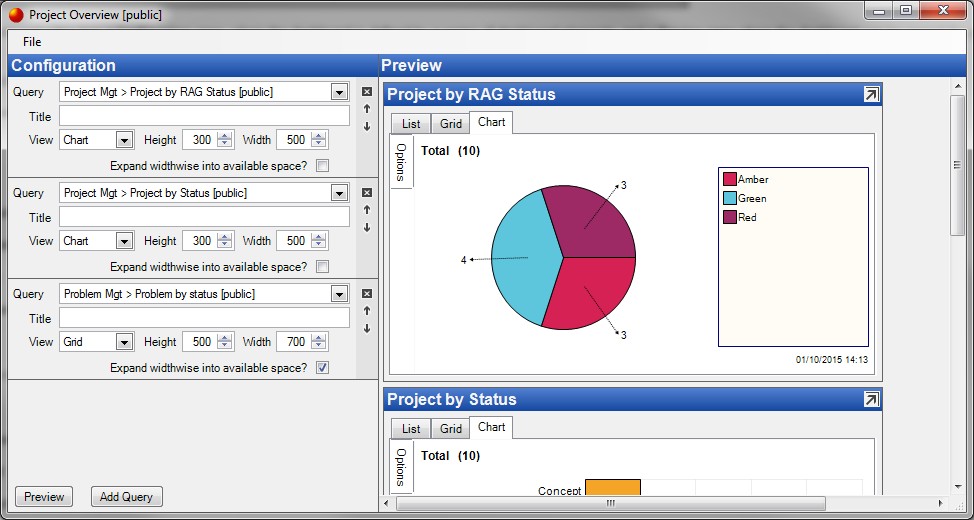Open the Problem by status query dropdown
Screen dimensions: 974x520
[339, 294]
